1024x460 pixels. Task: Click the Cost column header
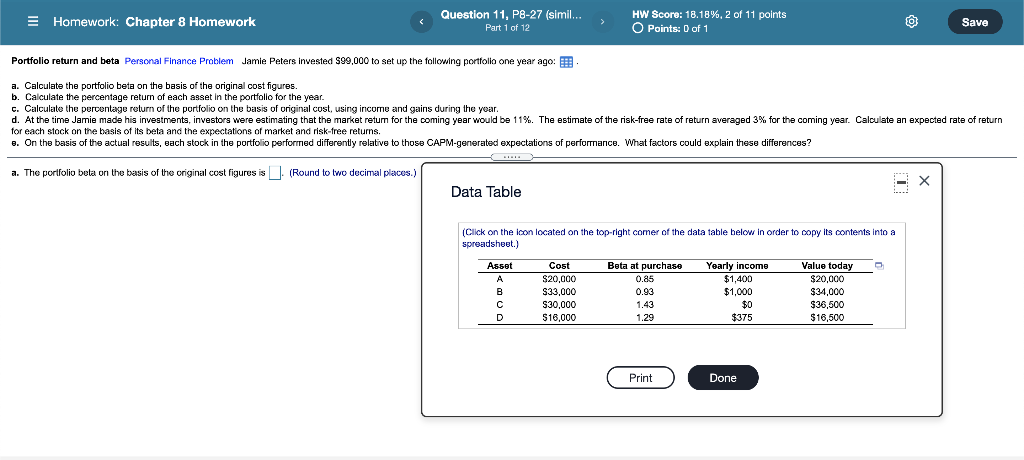[x=559, y=266]
